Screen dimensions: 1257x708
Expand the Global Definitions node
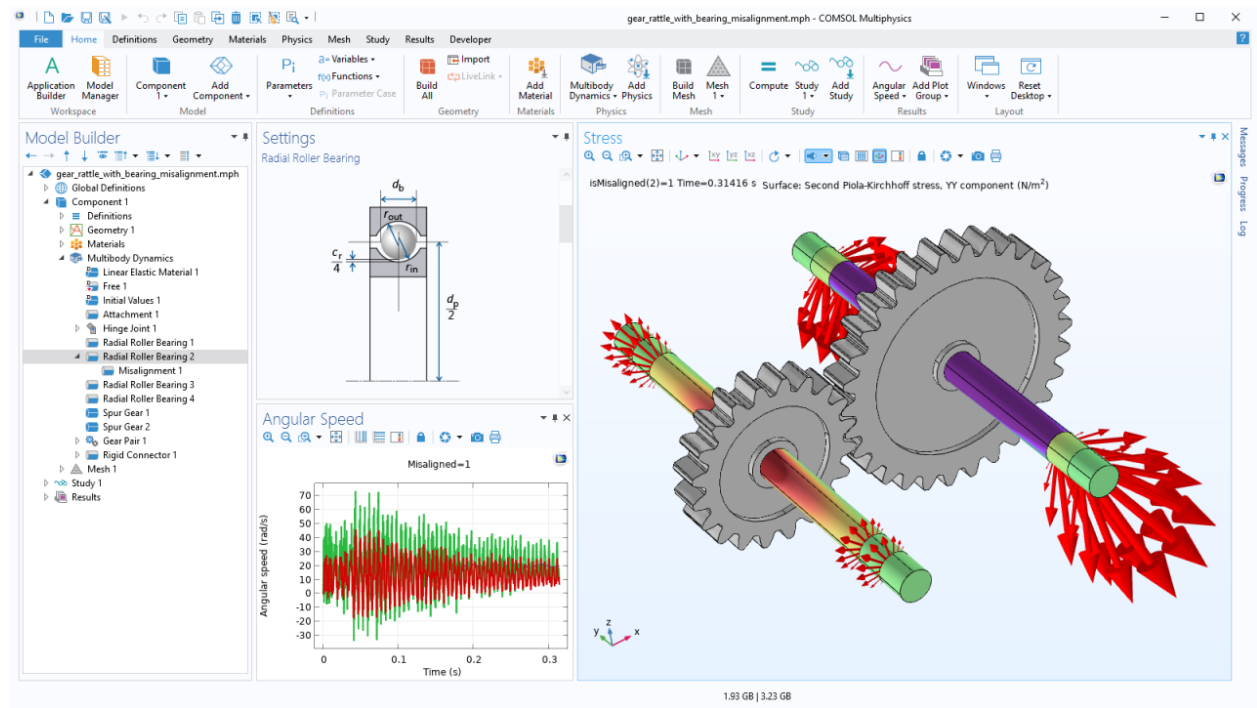point(46,188)
